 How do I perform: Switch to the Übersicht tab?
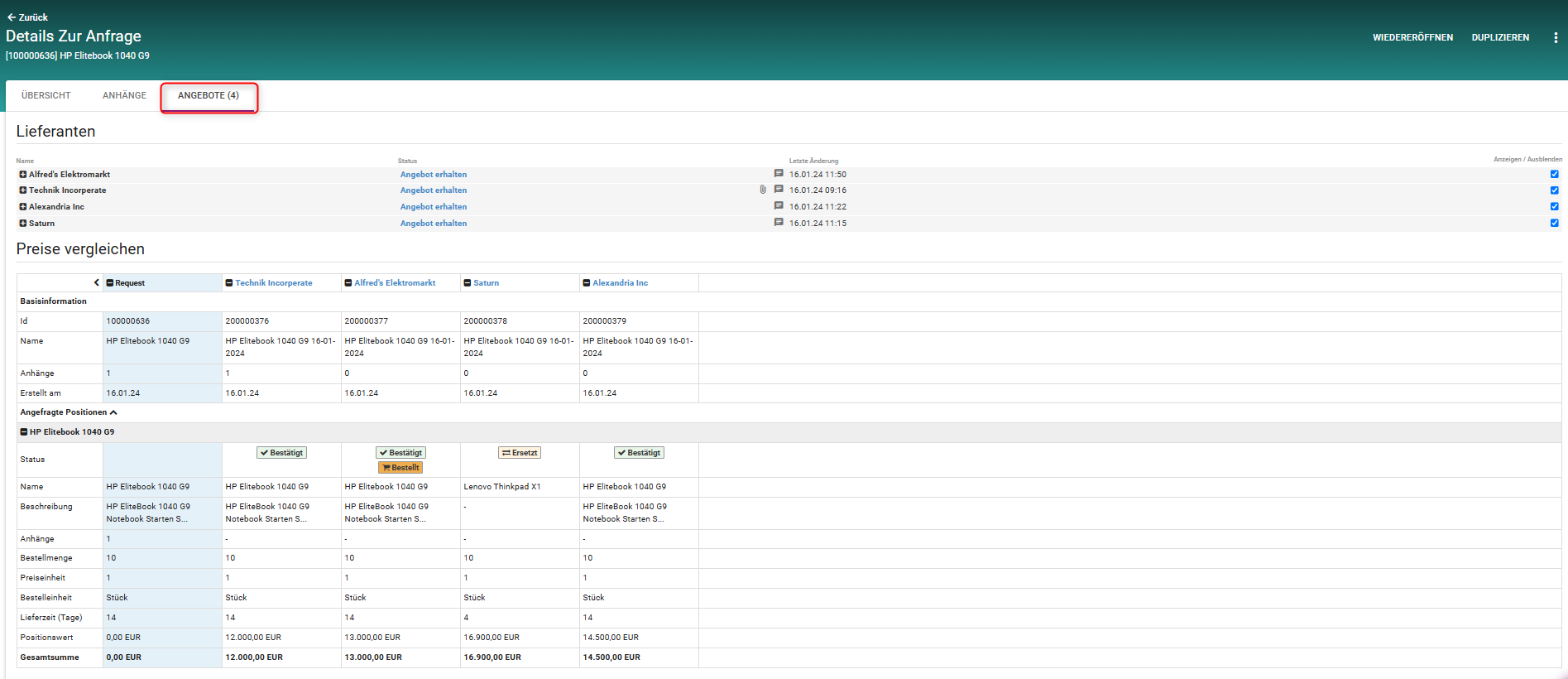pos(46,96)
